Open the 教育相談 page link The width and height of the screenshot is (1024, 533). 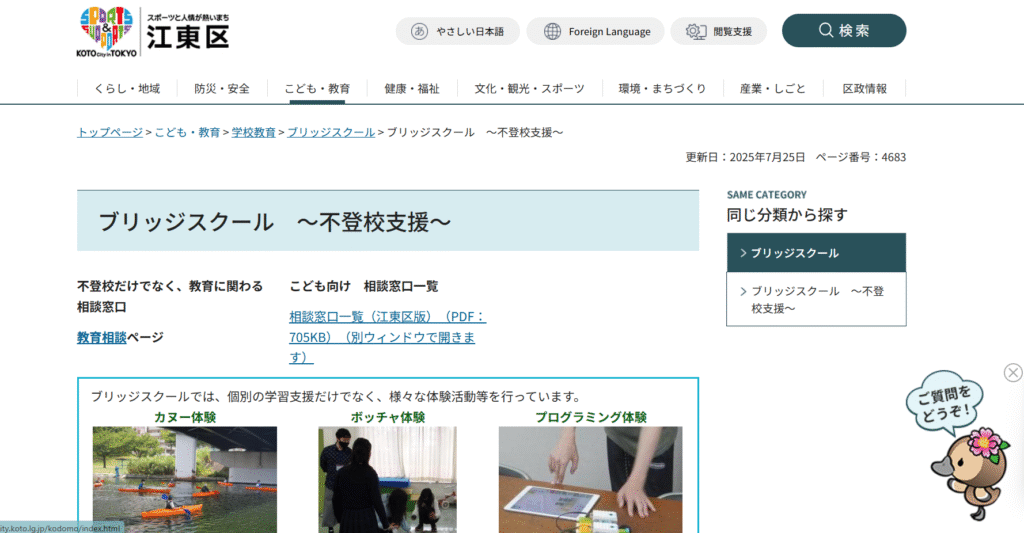(x=102, y=338)
